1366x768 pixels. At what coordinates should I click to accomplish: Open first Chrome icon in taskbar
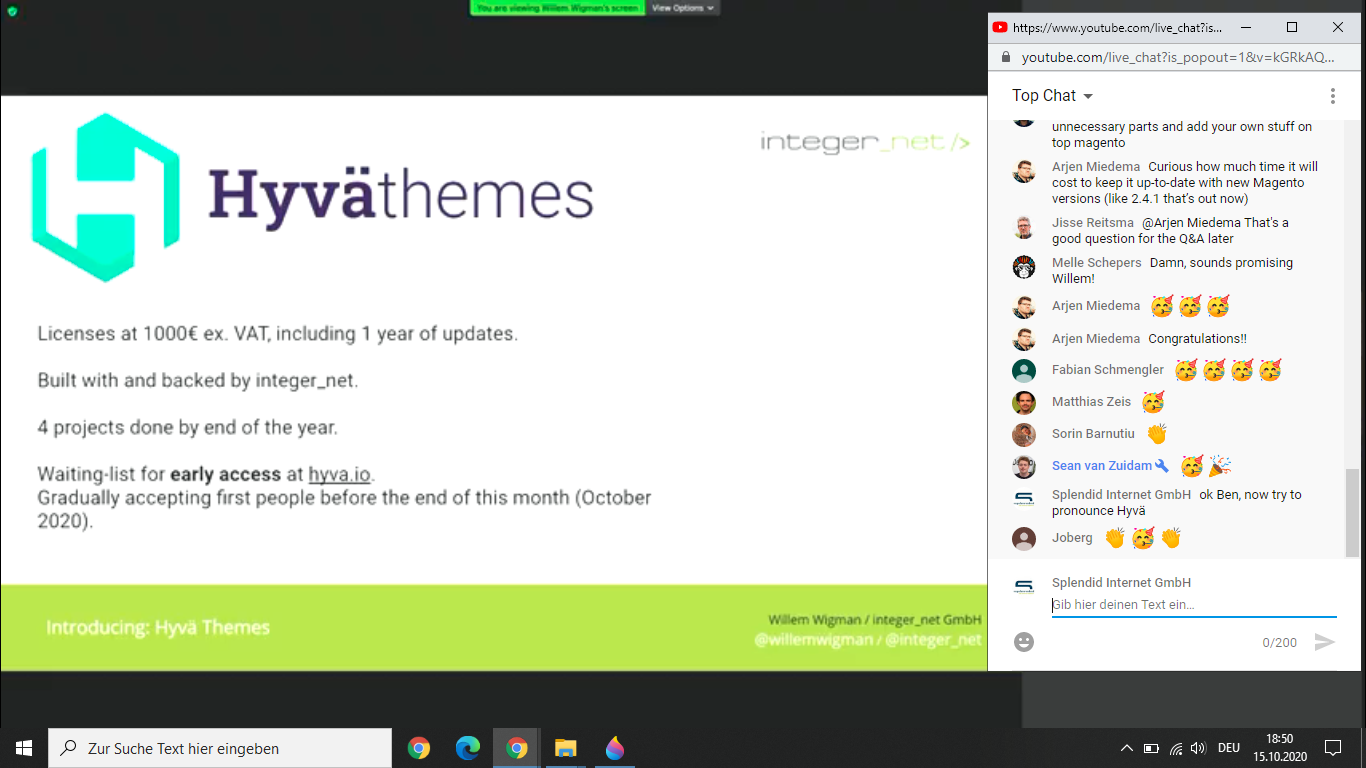[x=419, y=748]
